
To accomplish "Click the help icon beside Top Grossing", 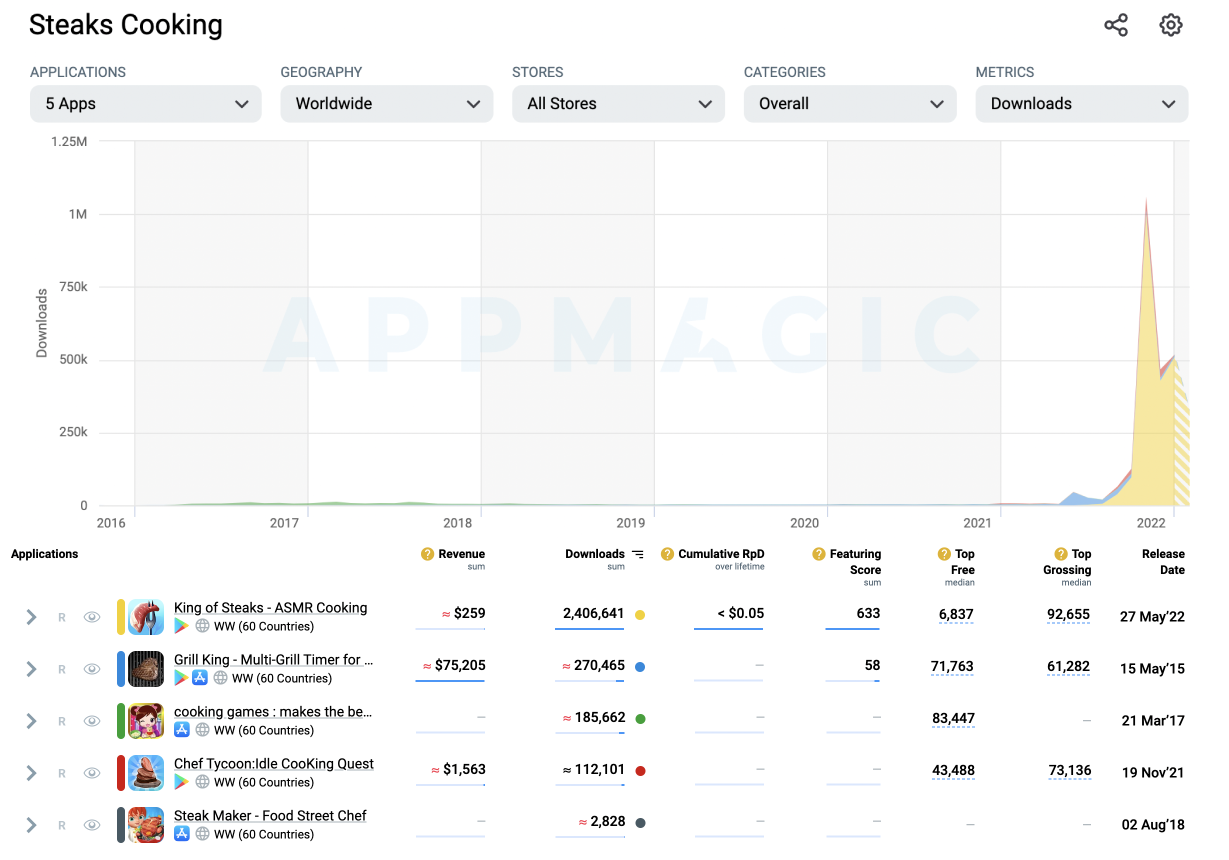I will click(1061, 554).
